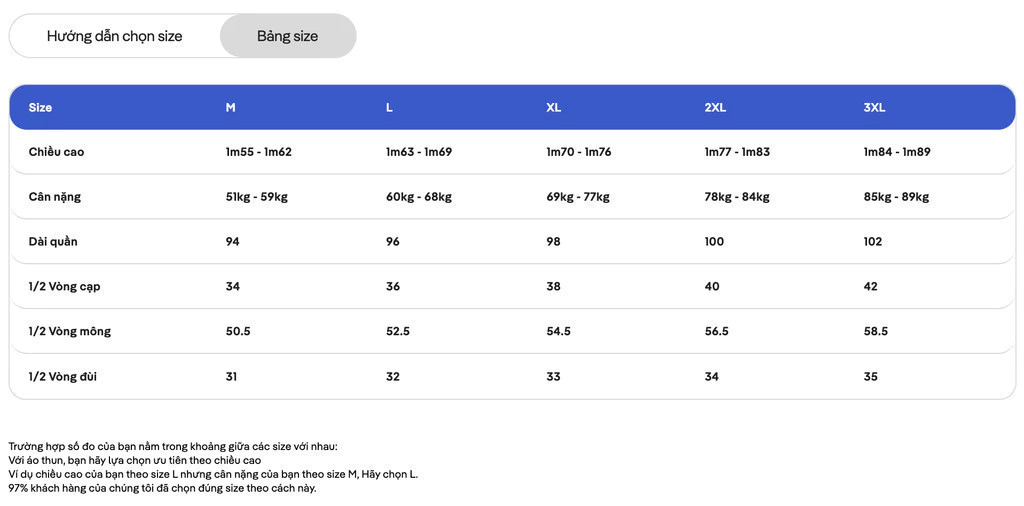This screenshot has height=506, width=1024.
Task: Click the 1m70 - 1m76 height cell
Action: tap(579, 152)
